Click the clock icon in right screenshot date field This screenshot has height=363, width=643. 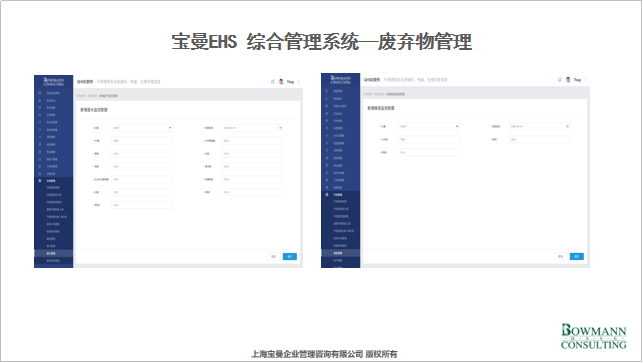pyautogui.click(x=568, y=126)
